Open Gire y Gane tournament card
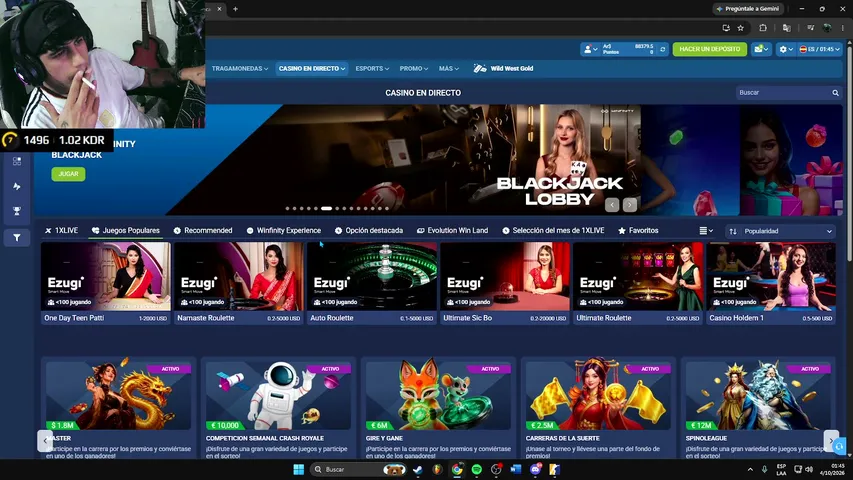 [x=438, y=408]
